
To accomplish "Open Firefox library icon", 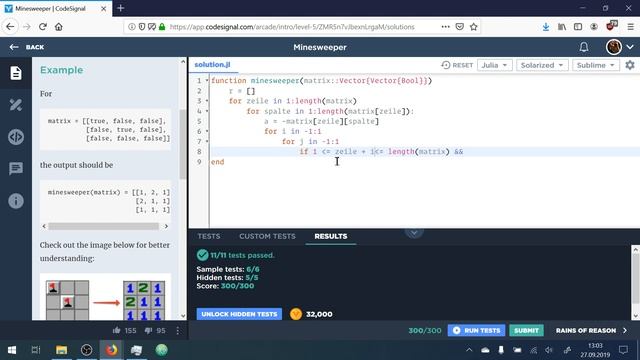I will pyautogui.click(x=562, y=27).
